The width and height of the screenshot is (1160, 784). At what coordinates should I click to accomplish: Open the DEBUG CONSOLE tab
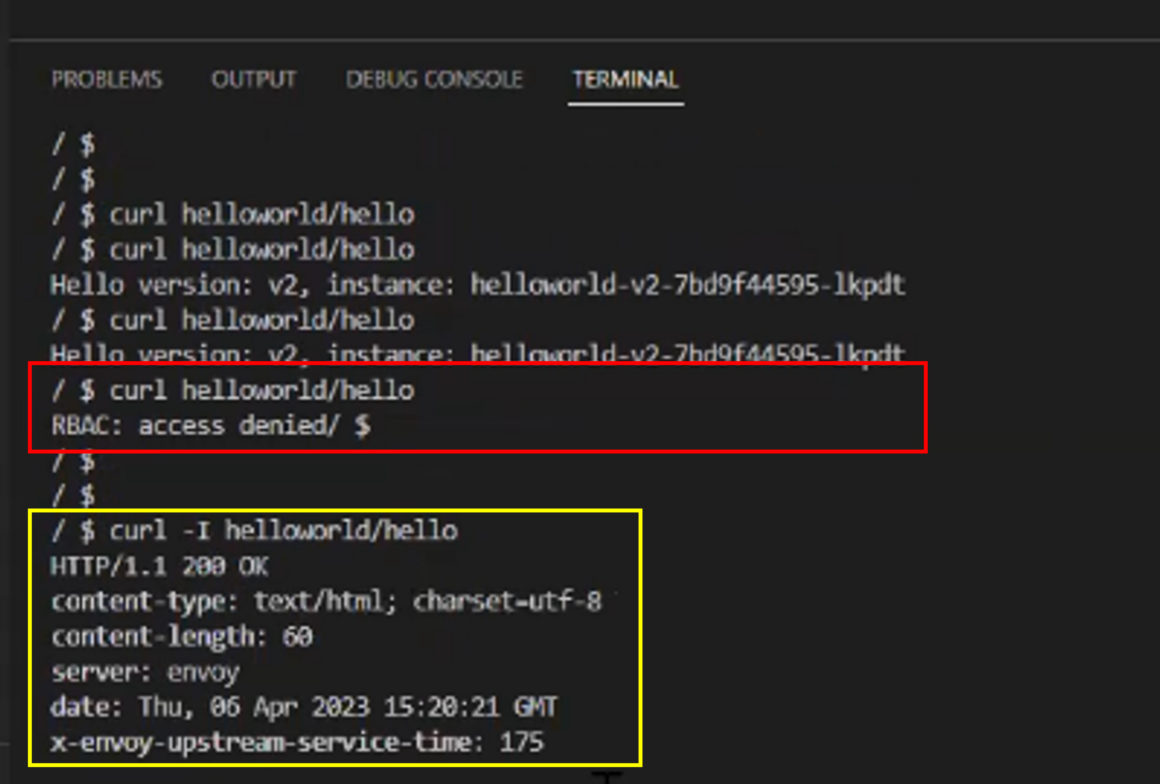click(434, 80)
